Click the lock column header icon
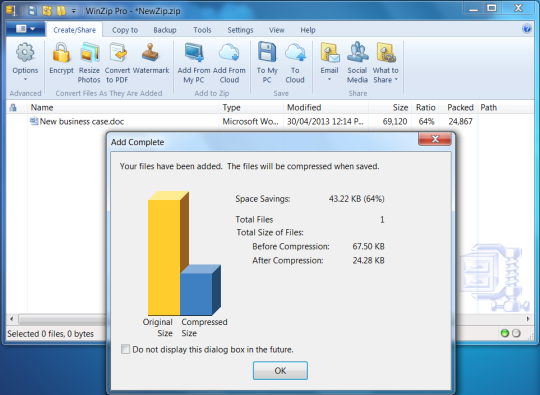The height and width of the screenshot is (395, 540). pos(13,108)
